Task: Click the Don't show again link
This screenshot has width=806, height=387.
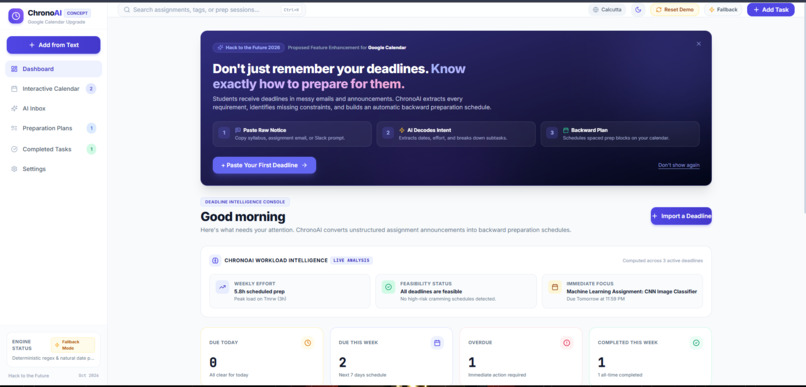Action: 679,165
